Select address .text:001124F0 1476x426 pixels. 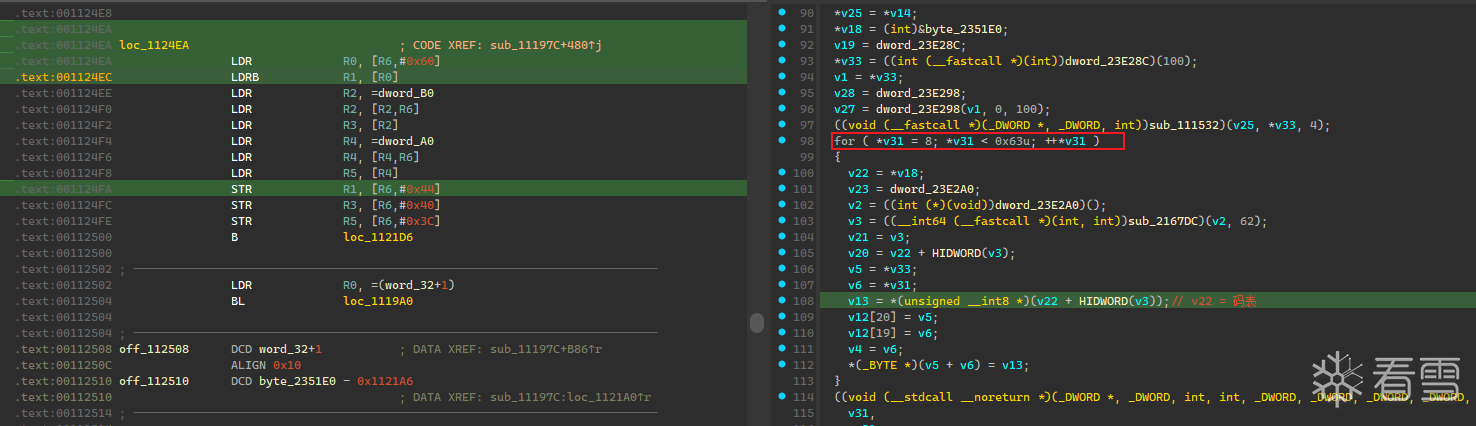(x=64, y=109)
